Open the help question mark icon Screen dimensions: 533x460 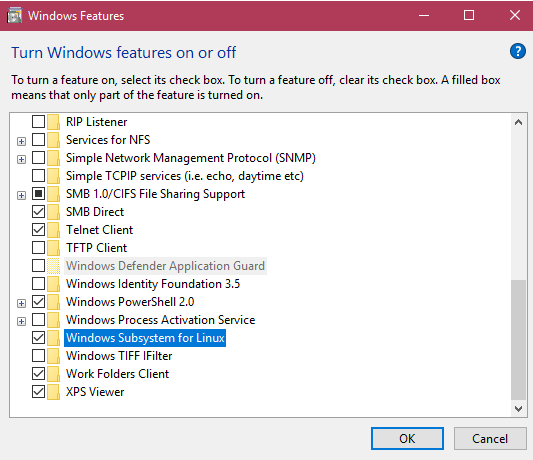pyautogui.click(x=517, y=52)
